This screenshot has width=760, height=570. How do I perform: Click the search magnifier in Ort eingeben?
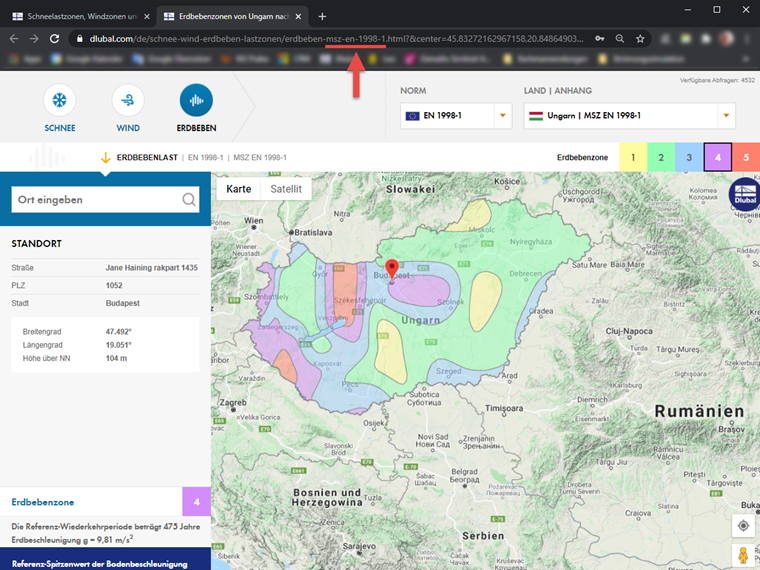click(x=189, y=199)
